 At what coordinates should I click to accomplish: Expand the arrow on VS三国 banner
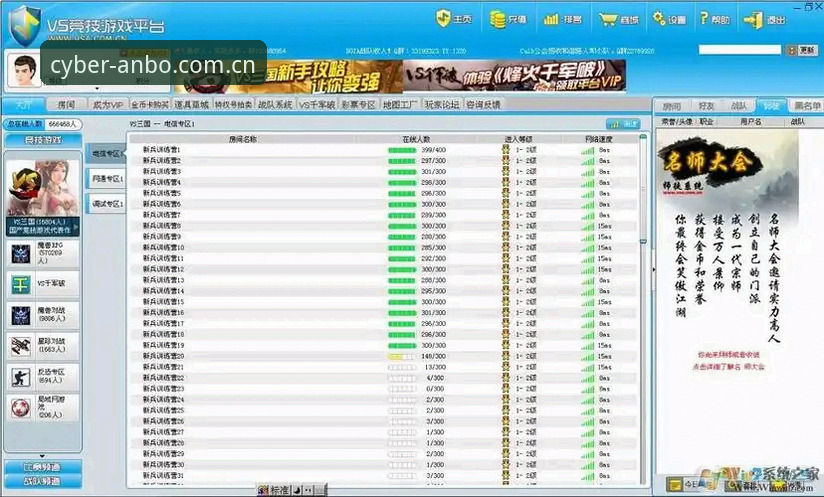click(76, 227)
